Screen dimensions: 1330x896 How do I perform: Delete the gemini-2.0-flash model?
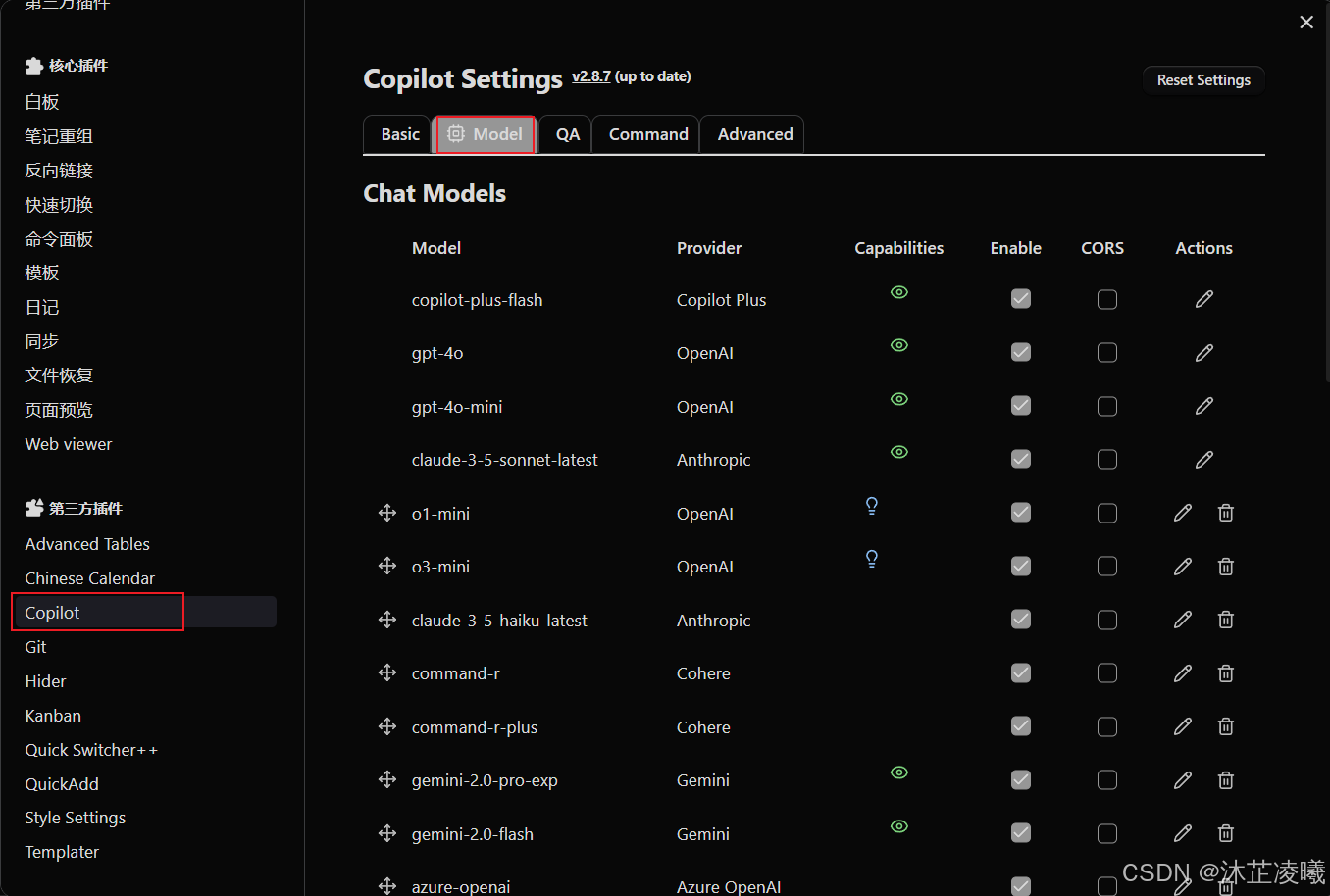coord(1226,833)
